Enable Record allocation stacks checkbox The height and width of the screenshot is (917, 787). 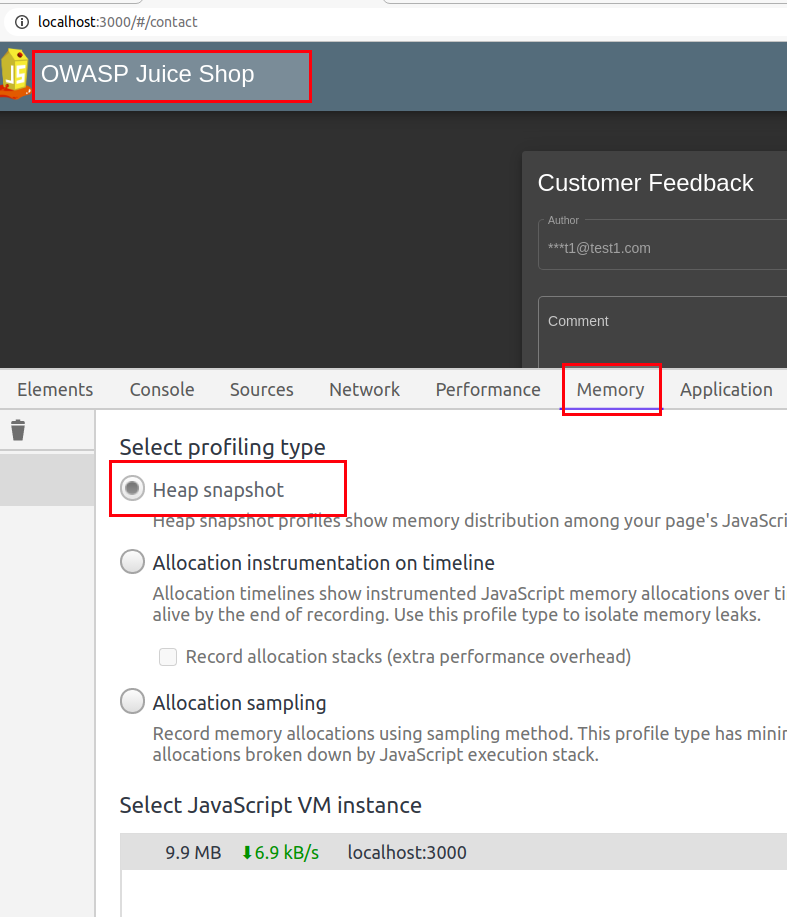tap(168, 657)
